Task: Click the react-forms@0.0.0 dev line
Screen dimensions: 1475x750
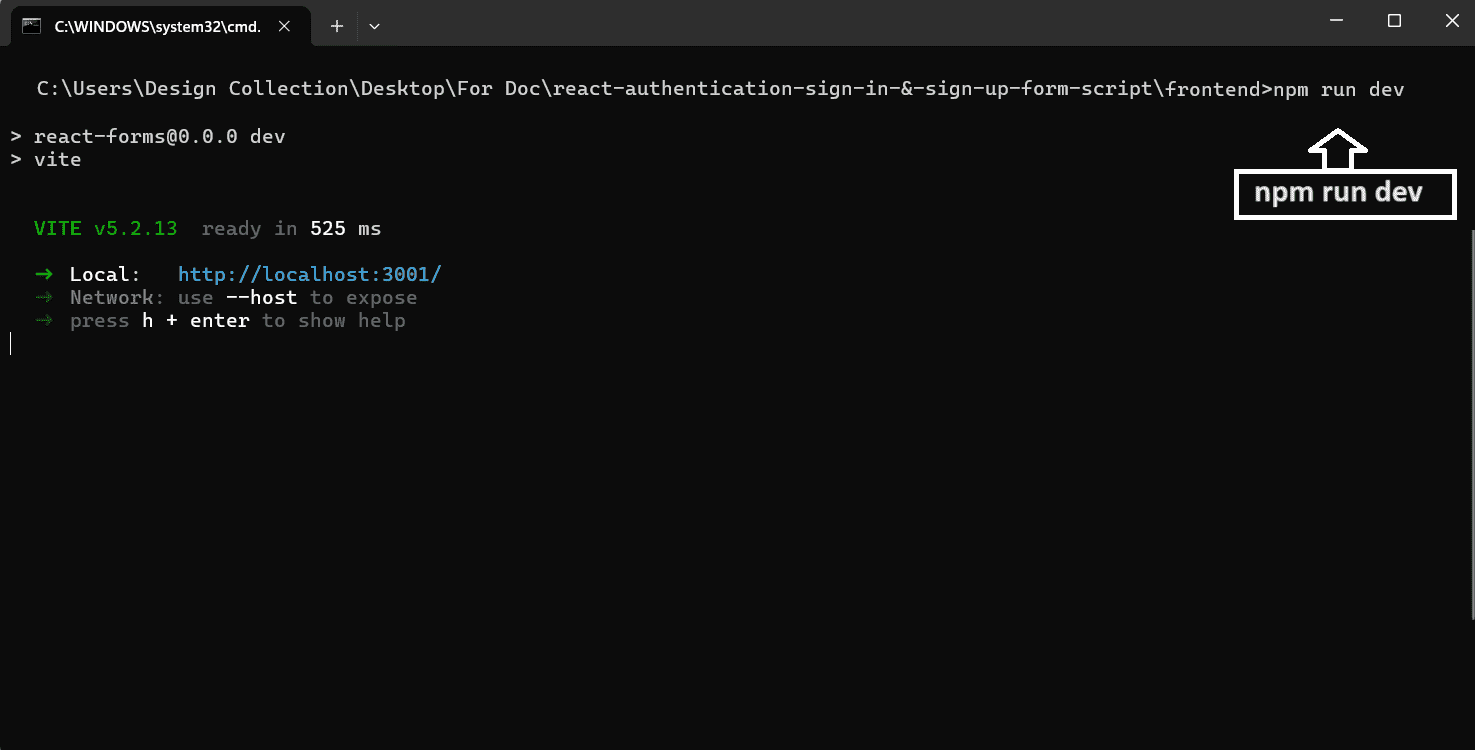Action: coord(148,136)
